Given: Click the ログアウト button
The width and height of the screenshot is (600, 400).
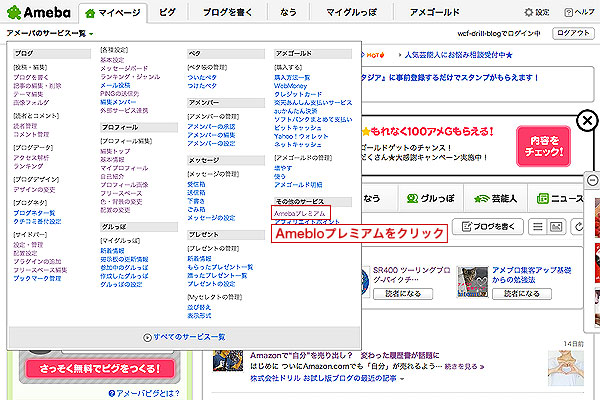Looking at the screenshot, I should coord(573,33).
